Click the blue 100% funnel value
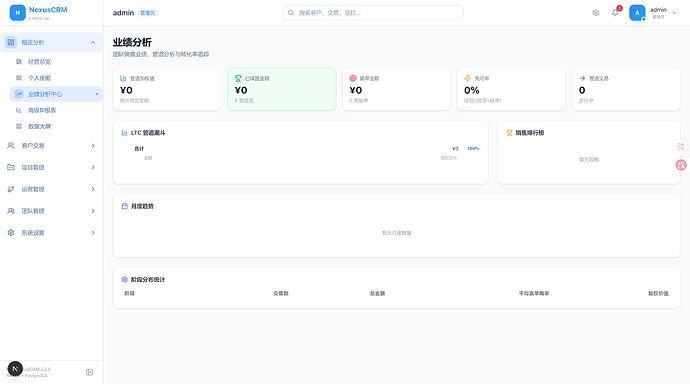Image resolution: width=690 pixels, height=384 pixels. (473, 149)
